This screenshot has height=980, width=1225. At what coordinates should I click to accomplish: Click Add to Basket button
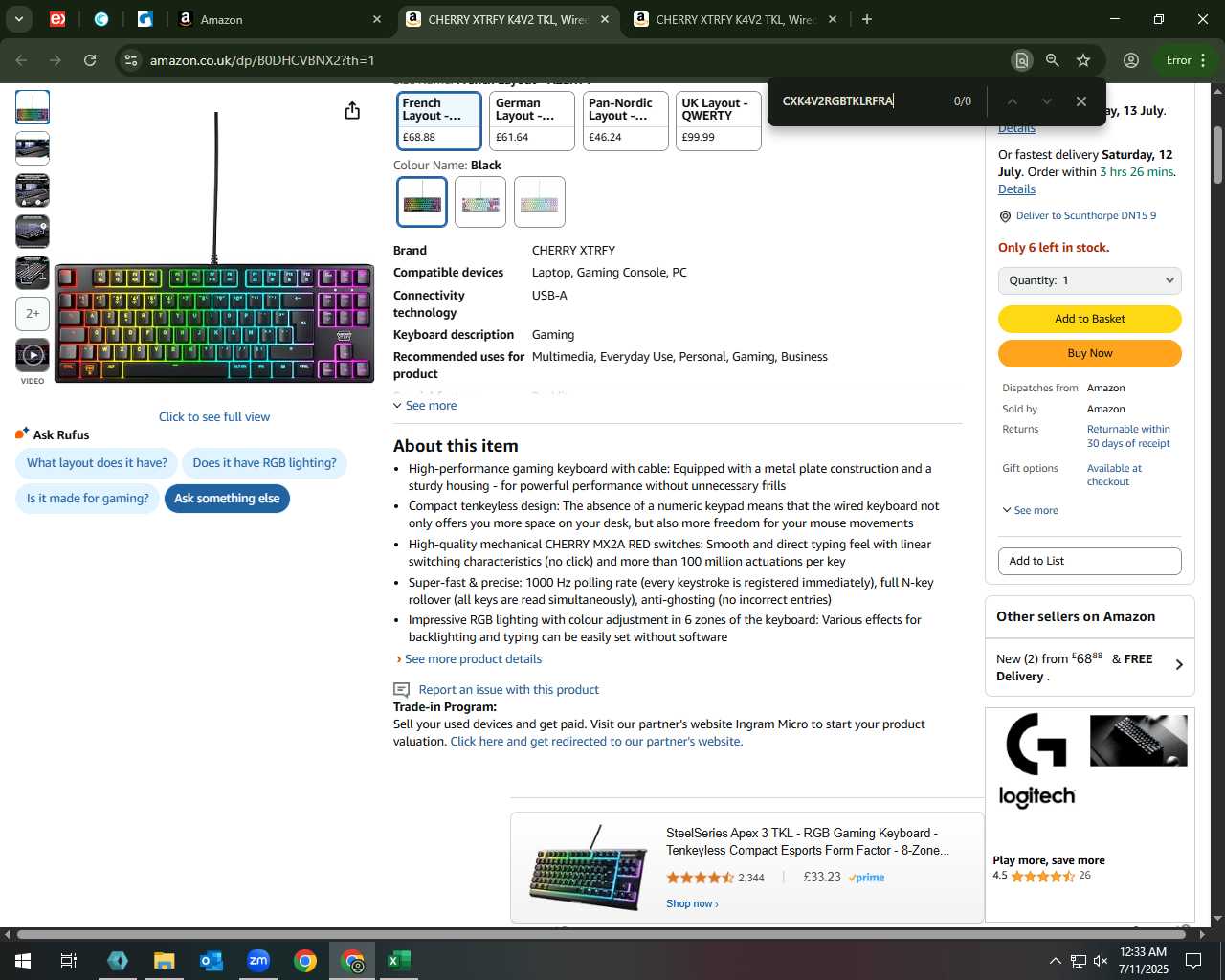(x=1090, y=319)
